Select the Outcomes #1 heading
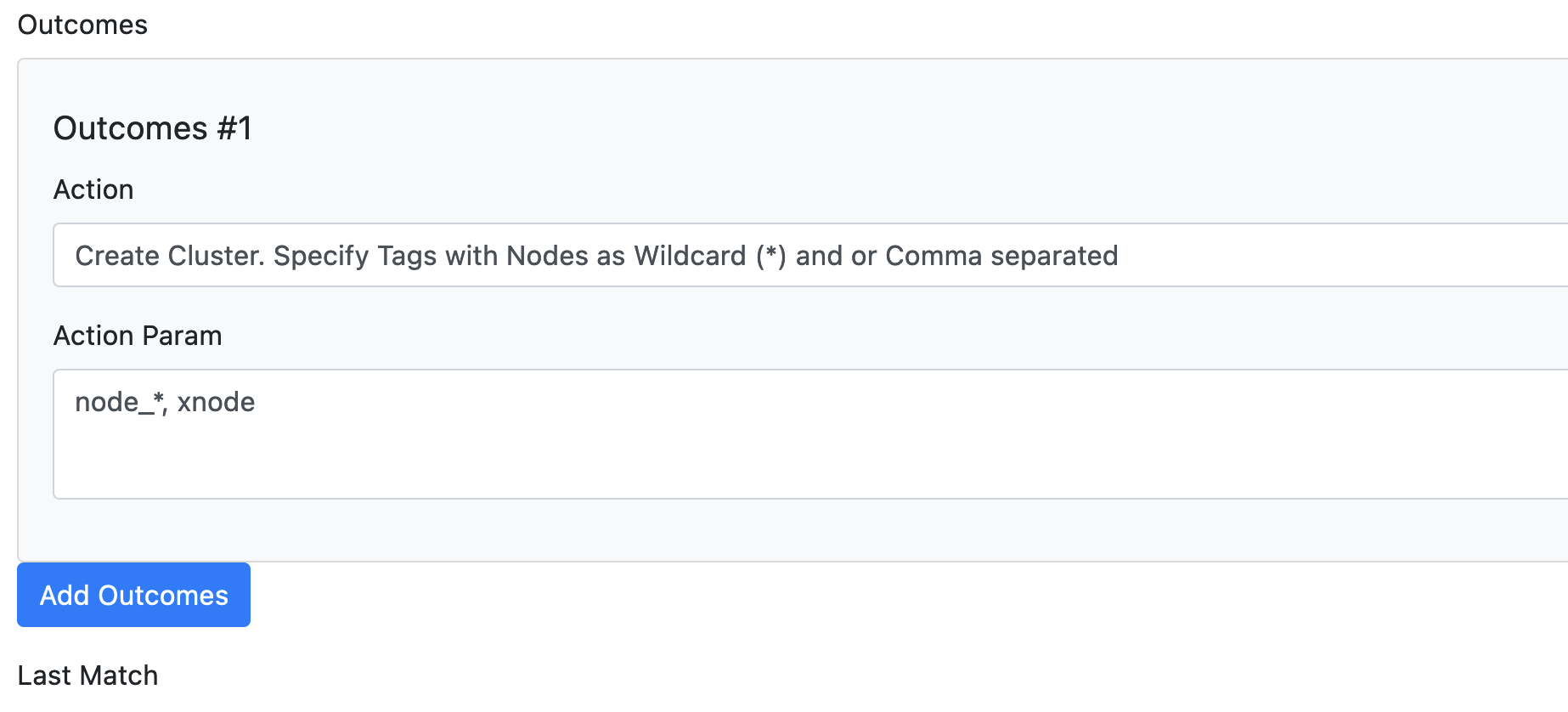 point(152,128)
